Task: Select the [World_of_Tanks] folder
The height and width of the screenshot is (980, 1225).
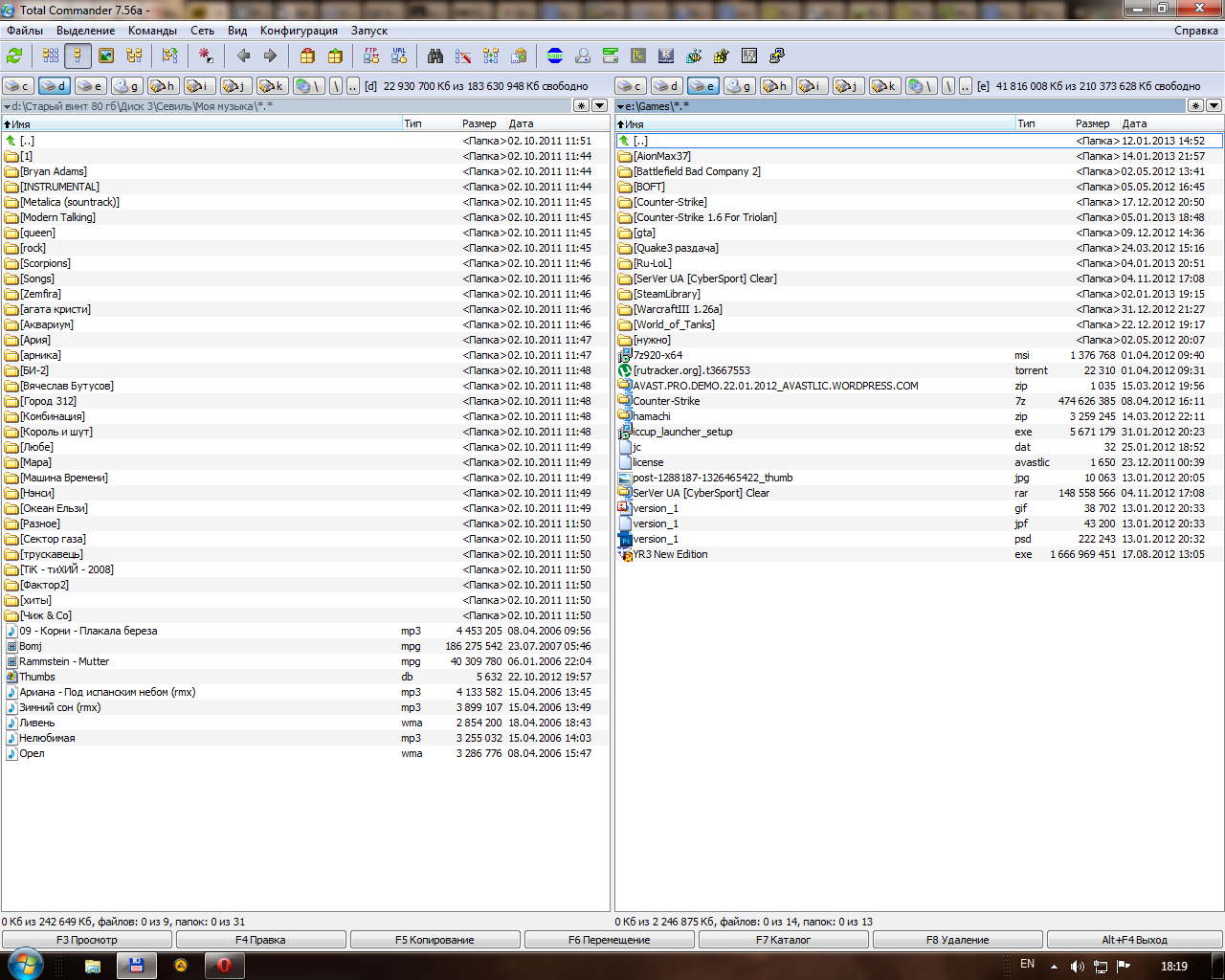Action: pos(919,324)
